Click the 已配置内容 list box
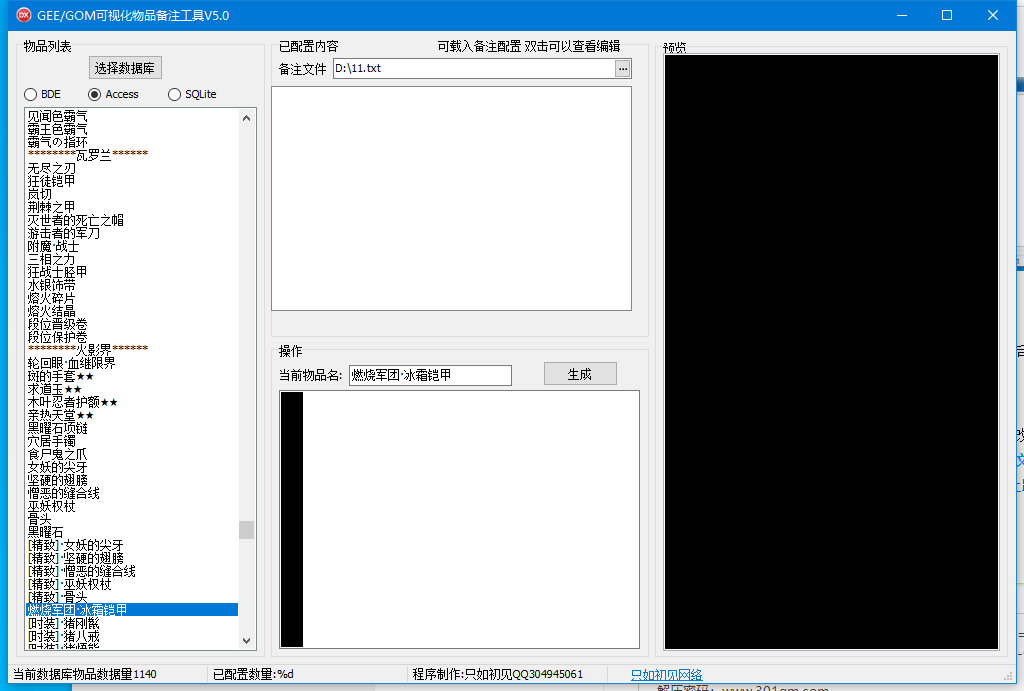Screen dimensions: 1024x691 point(451,199)
